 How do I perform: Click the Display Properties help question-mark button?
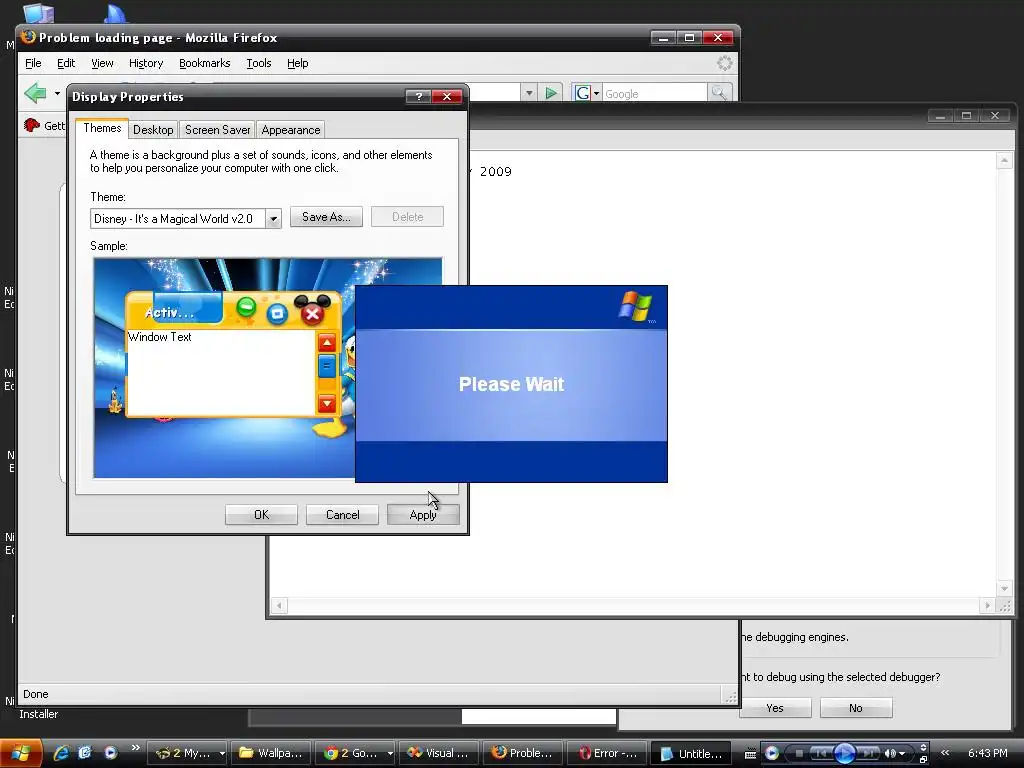(418, 97)
